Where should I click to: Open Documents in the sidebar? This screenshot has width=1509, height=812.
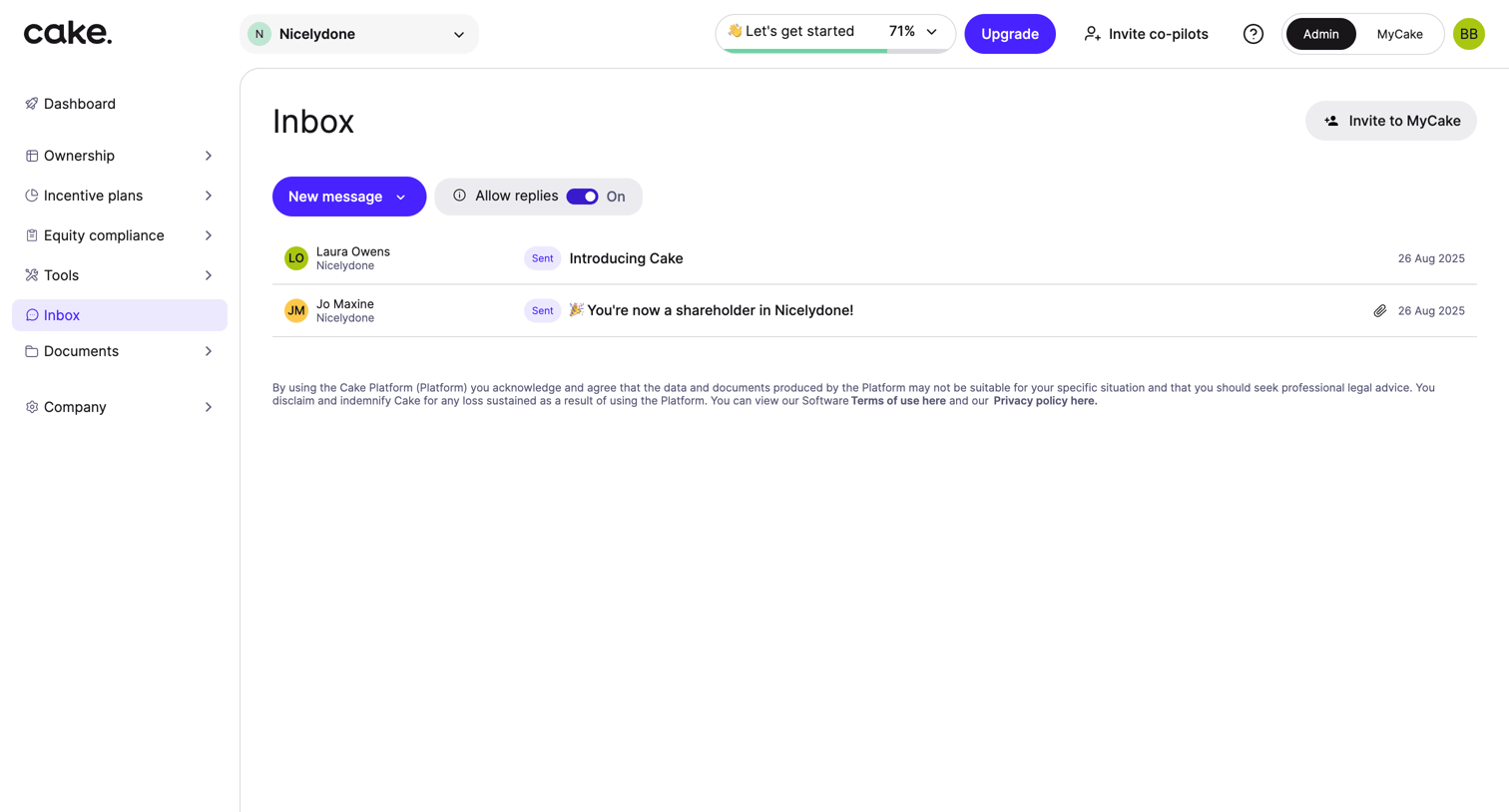120,351
